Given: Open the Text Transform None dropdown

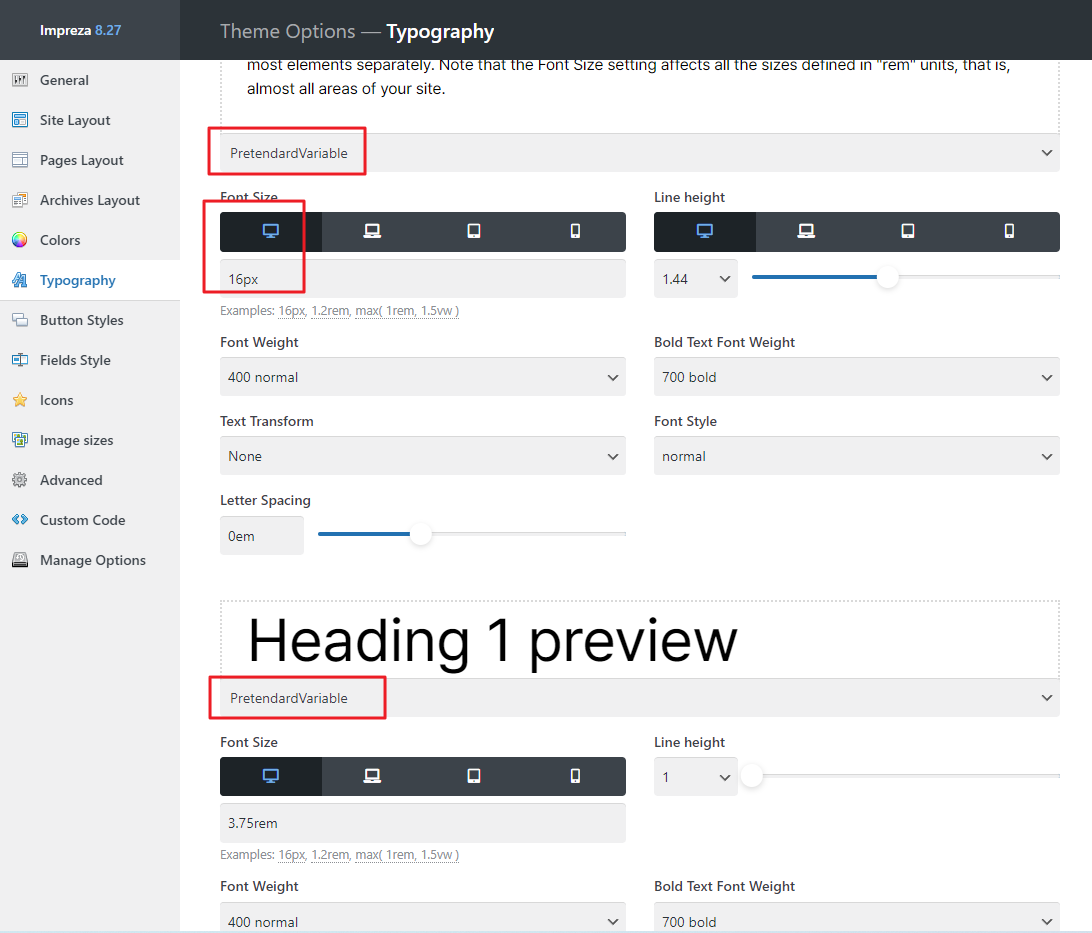Looking at the screenshot, I should tap(423, 456).
